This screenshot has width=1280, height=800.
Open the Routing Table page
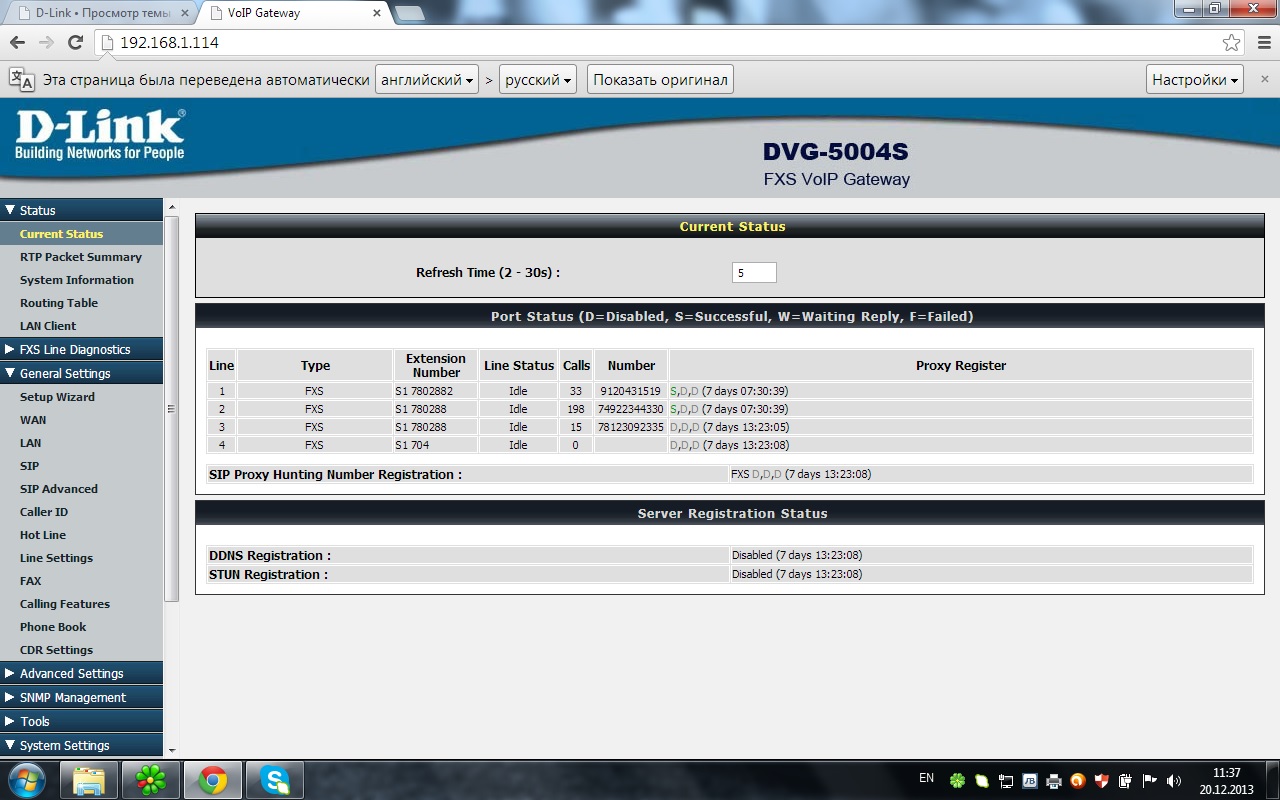[x=59, y=303]
